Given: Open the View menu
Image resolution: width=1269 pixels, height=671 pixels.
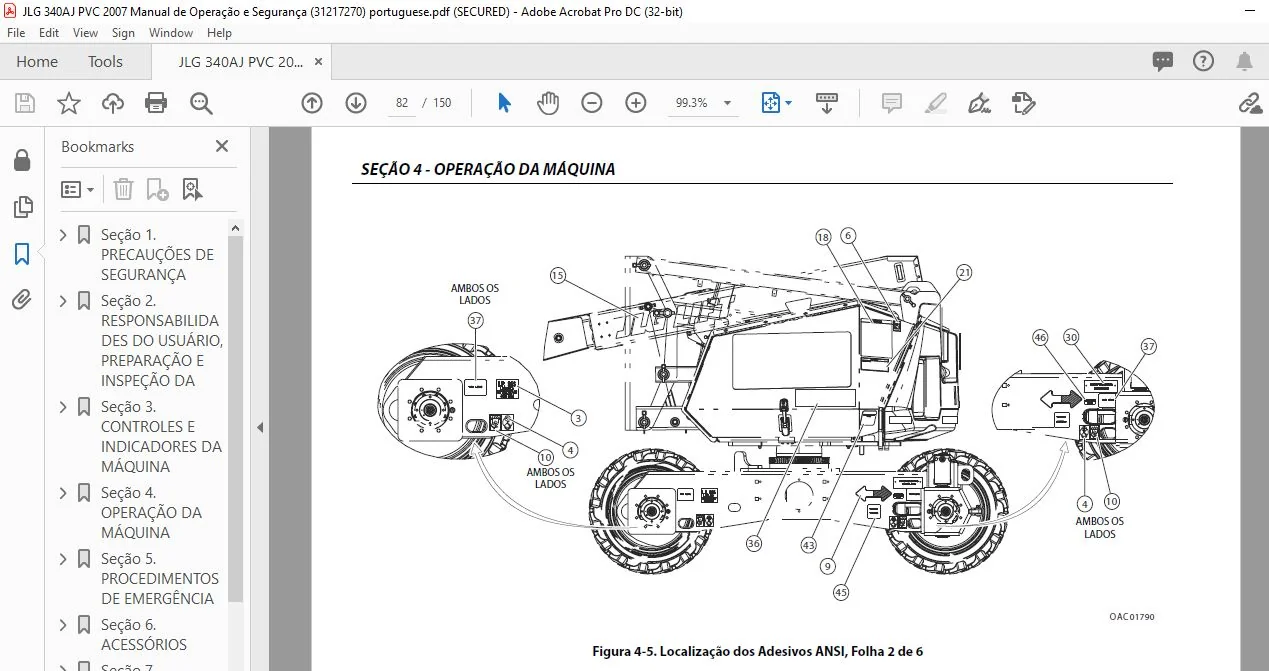Looking at the screenshot, I should click(x=85, y=33).
